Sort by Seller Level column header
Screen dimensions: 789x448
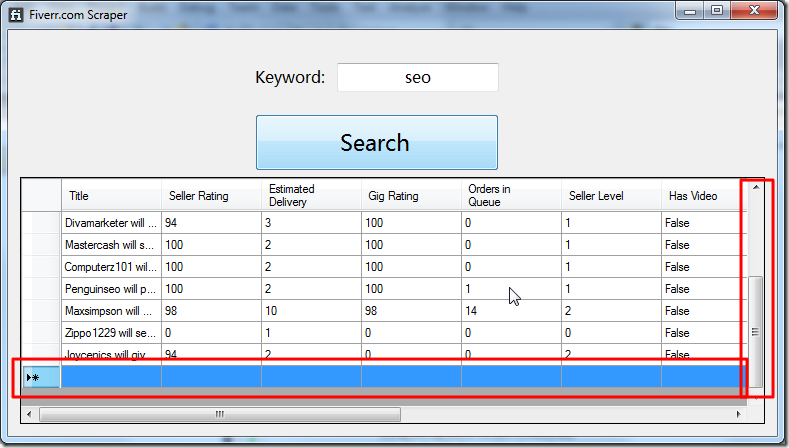[611, 195]
